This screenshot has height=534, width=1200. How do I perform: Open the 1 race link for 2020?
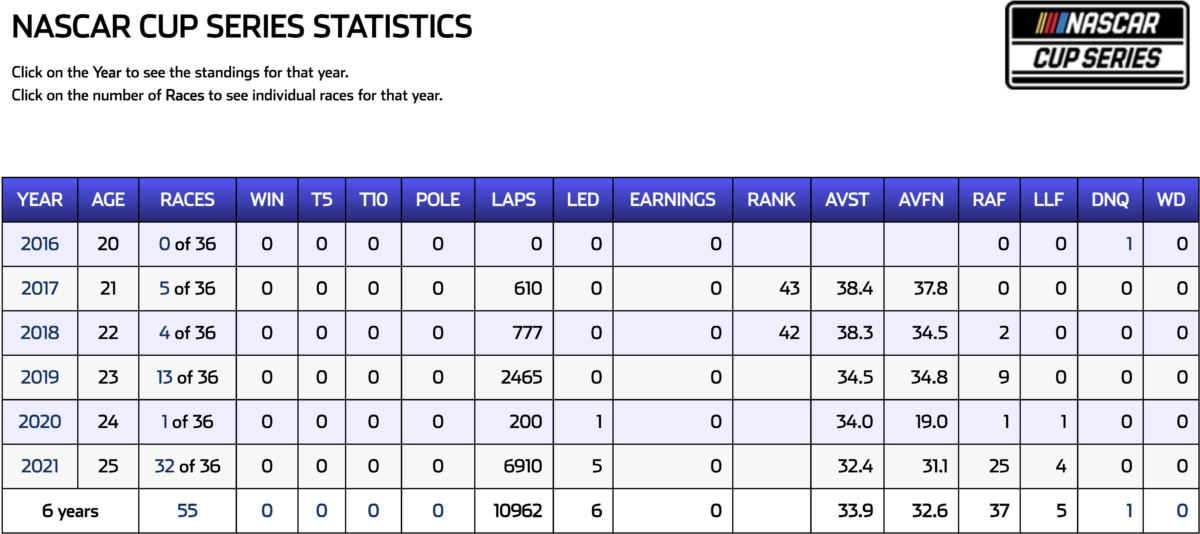click(x=164, y=421)
